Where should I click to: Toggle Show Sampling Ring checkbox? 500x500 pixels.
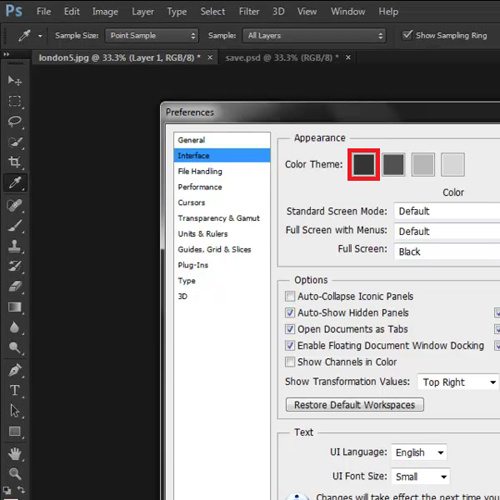pyautogui.click(x=407, y=35)
